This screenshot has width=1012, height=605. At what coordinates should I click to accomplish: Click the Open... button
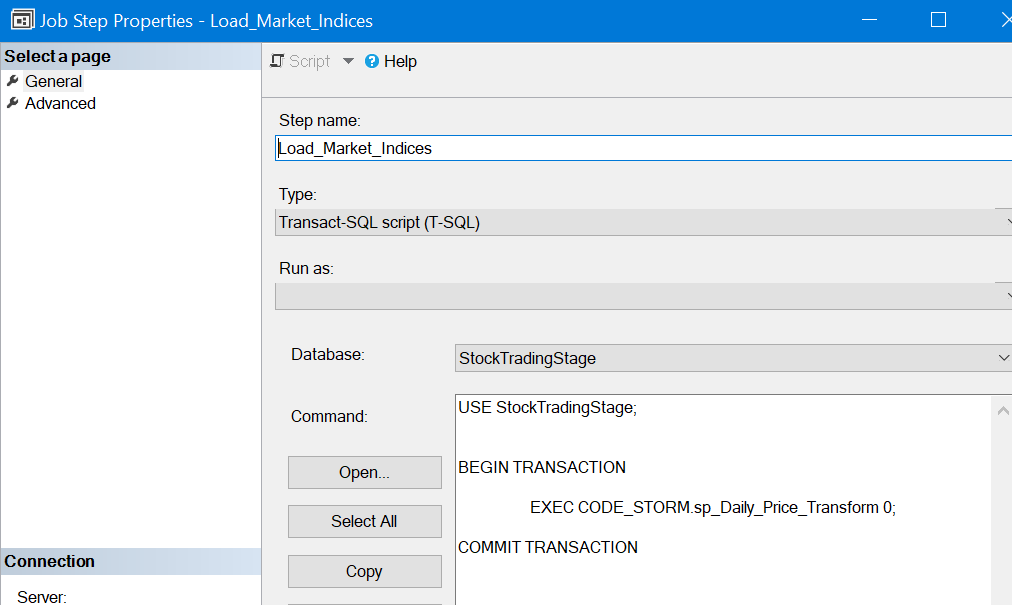[x=365, y=473]
